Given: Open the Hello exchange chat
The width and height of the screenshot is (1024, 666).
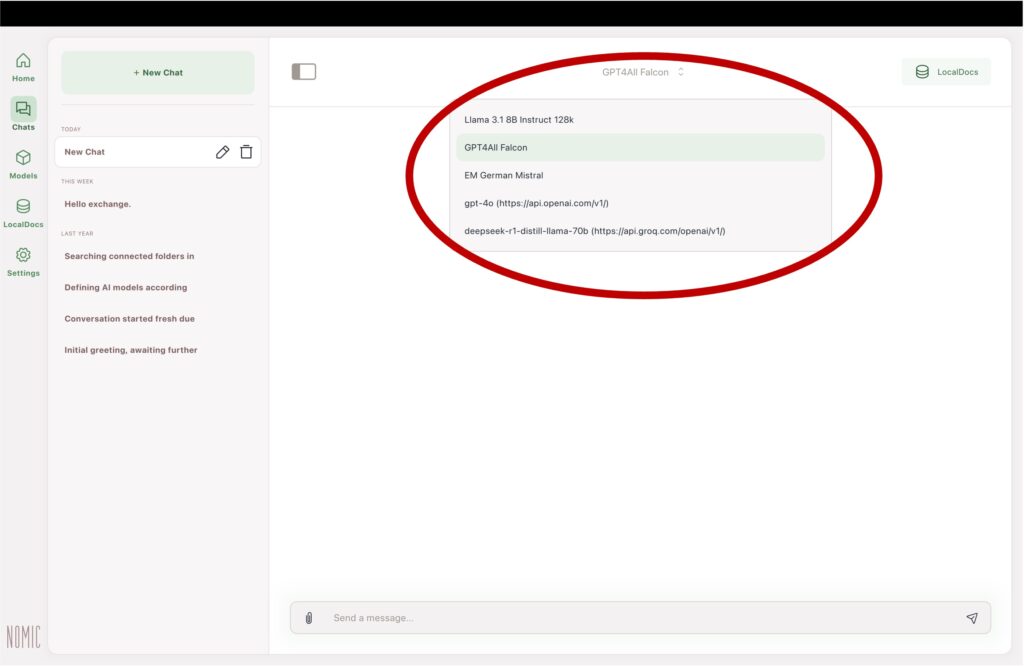Looking at the screenshot, I should pos(98,204).
